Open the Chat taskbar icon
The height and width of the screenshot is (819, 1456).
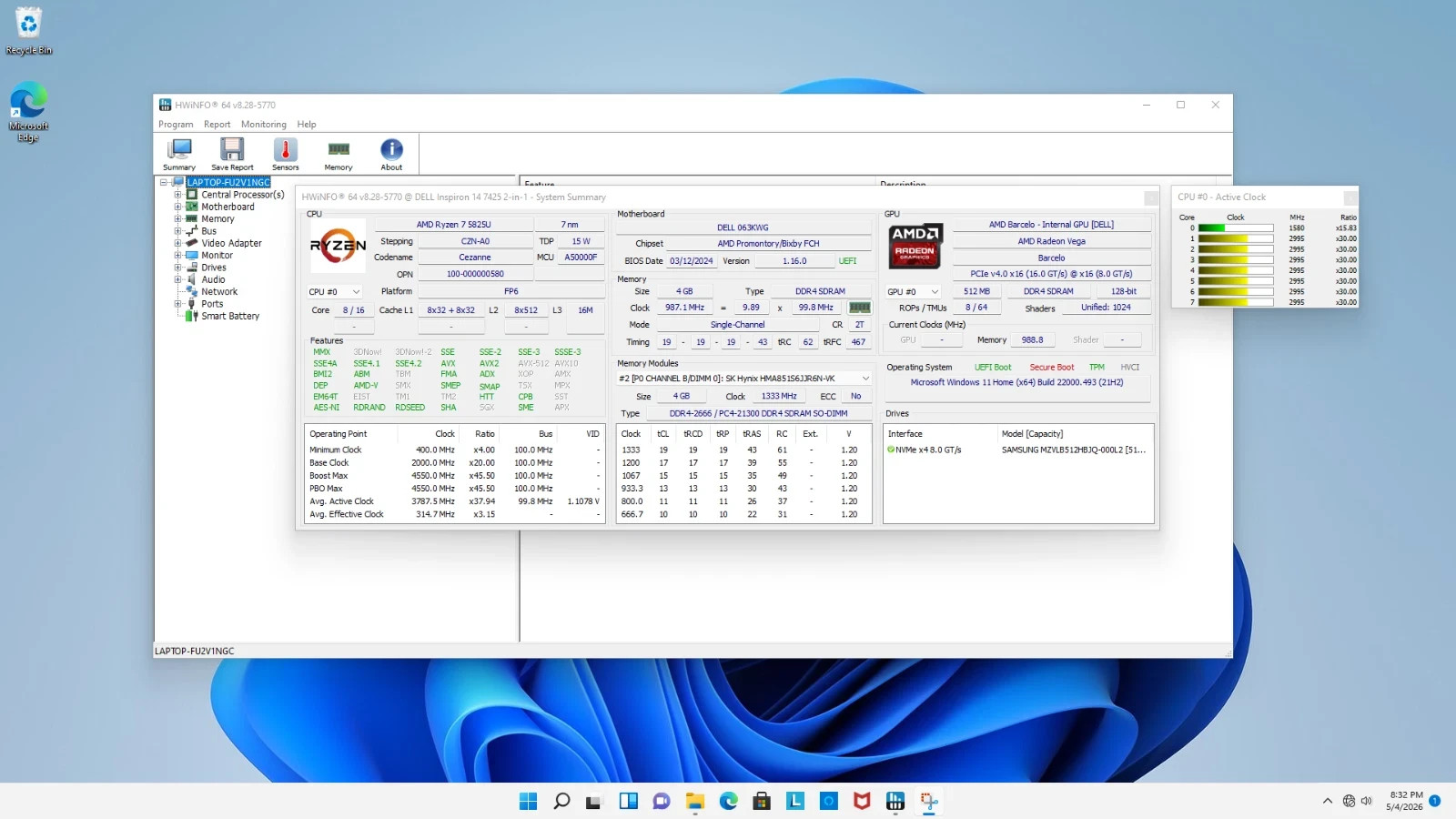pyautogui.click(x=662, y=801)
